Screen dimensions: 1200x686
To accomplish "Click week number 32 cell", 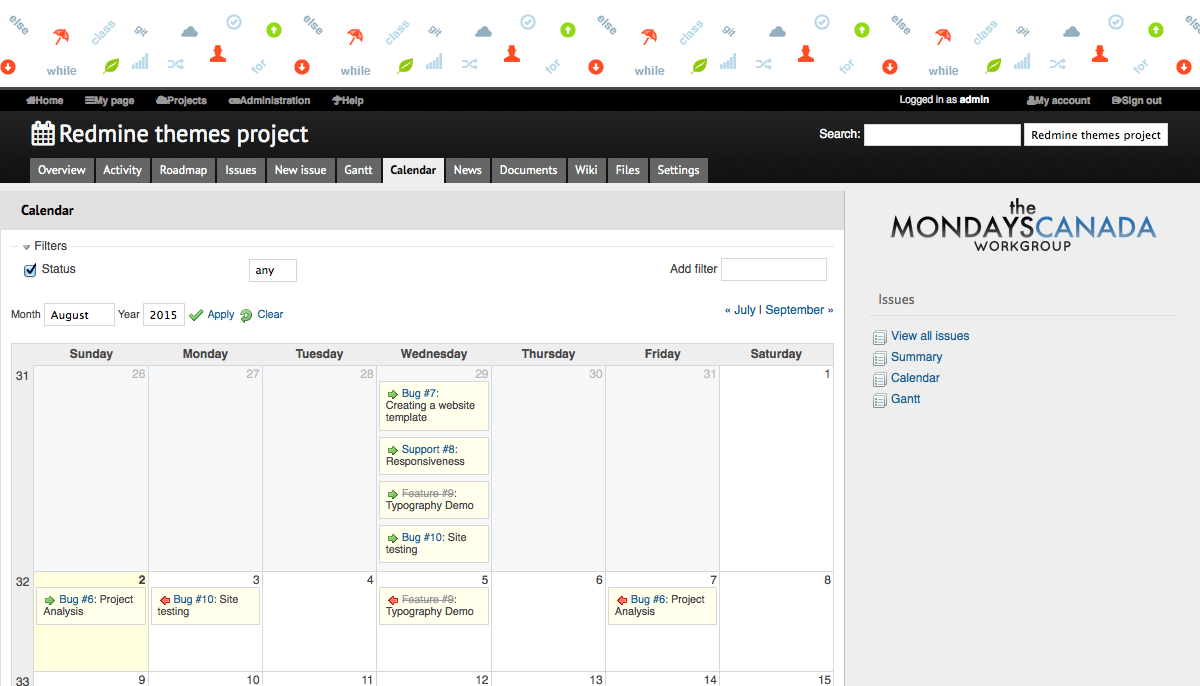I will coord(23,621).
